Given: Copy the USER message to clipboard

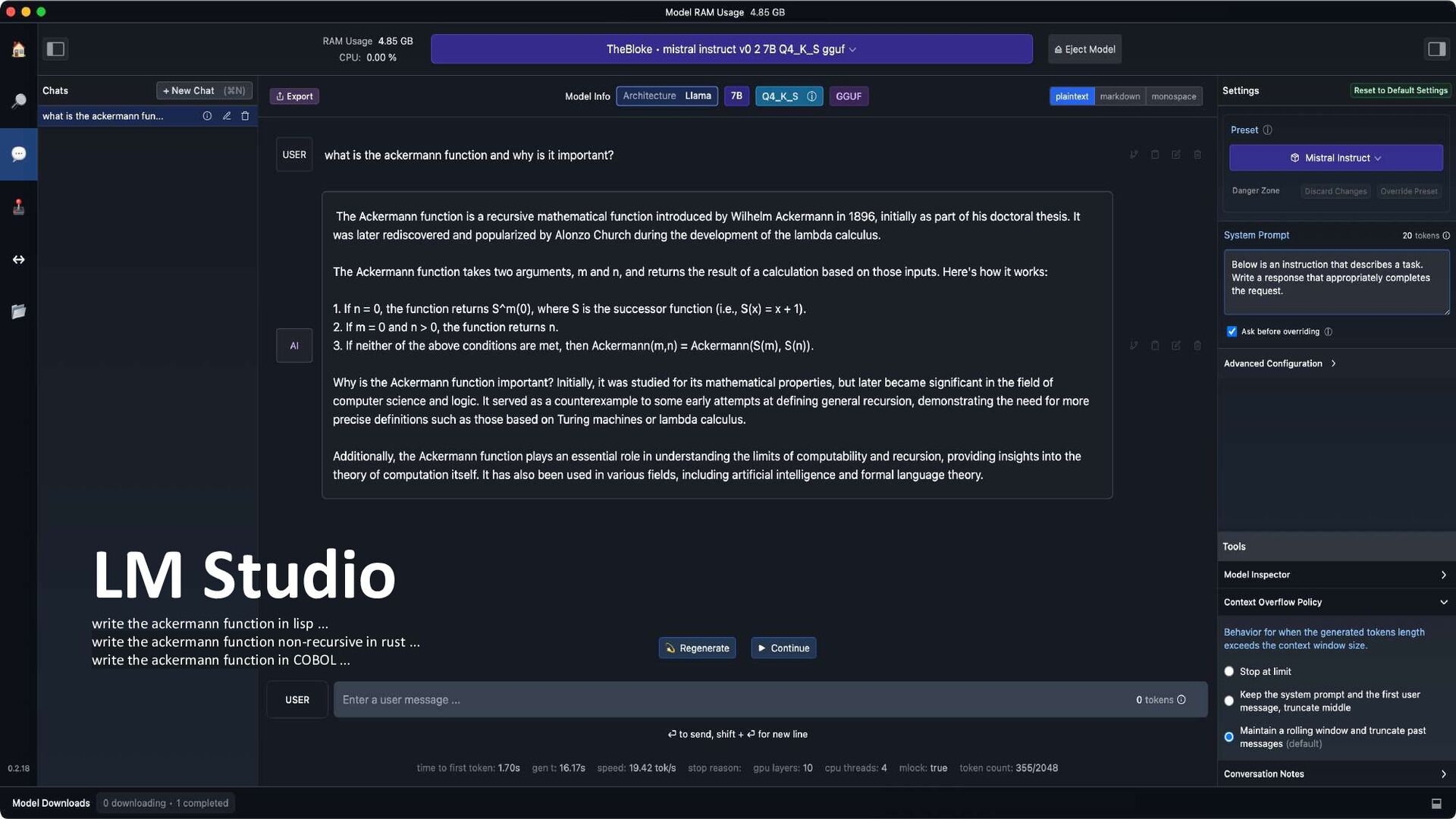Looking at the screenshot, I should (1155, 155).
